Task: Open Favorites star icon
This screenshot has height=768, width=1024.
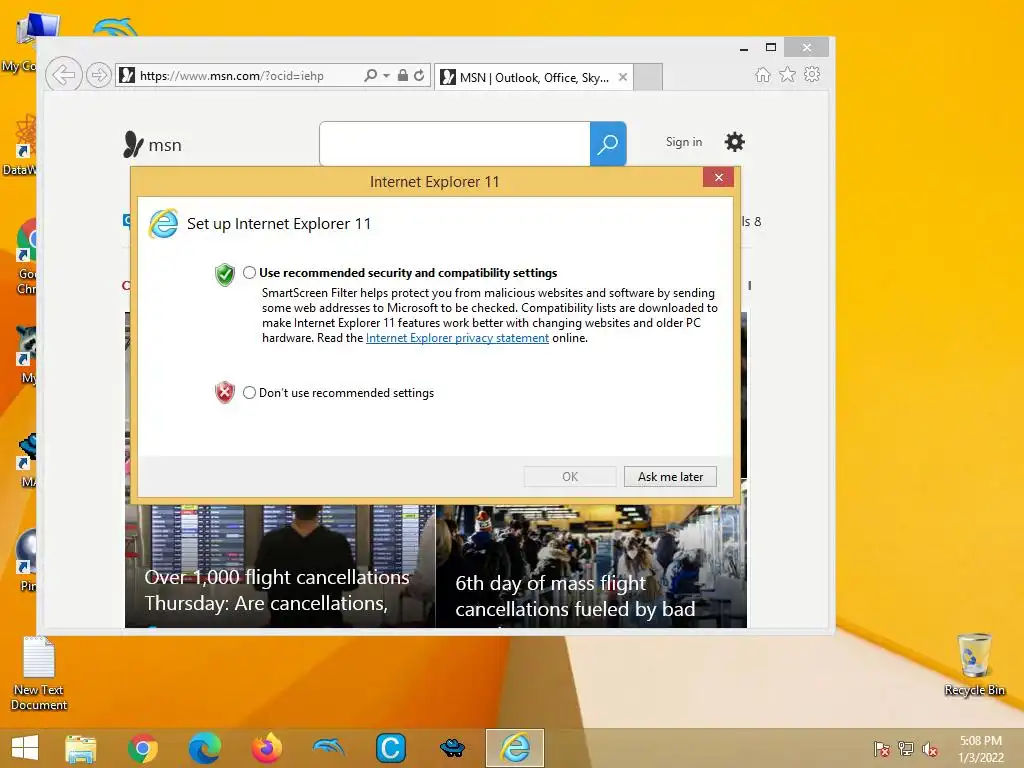Action: click(788, 74)
